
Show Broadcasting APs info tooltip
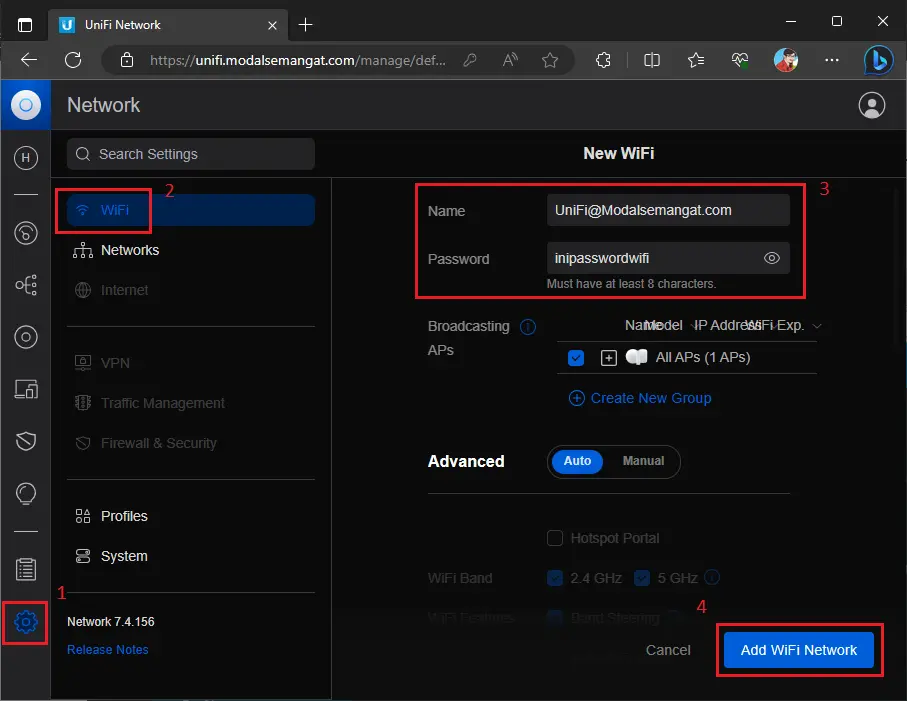[528, 327]
